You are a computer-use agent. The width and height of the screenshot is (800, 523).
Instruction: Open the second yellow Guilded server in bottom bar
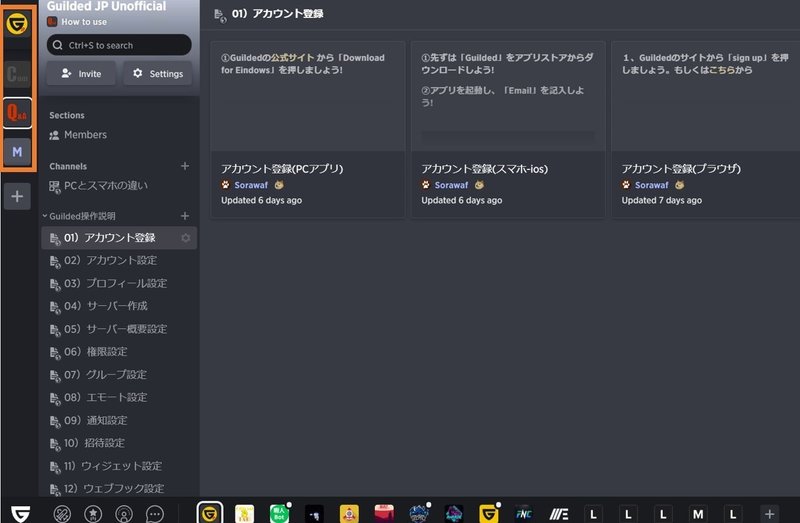(488, 513)
